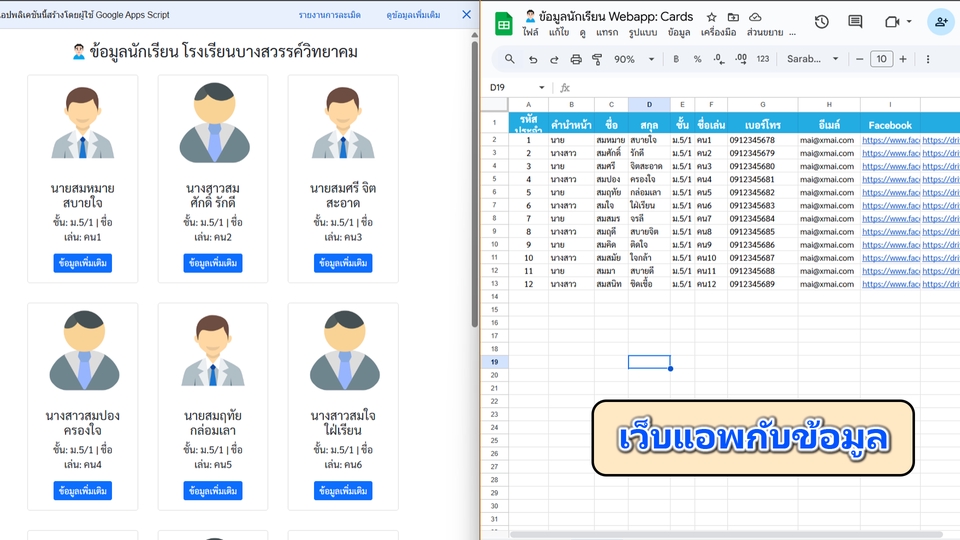Open the เครื่องมือ (Tools) menu
The width and height of the screenshot is (960, 540).
718,32
